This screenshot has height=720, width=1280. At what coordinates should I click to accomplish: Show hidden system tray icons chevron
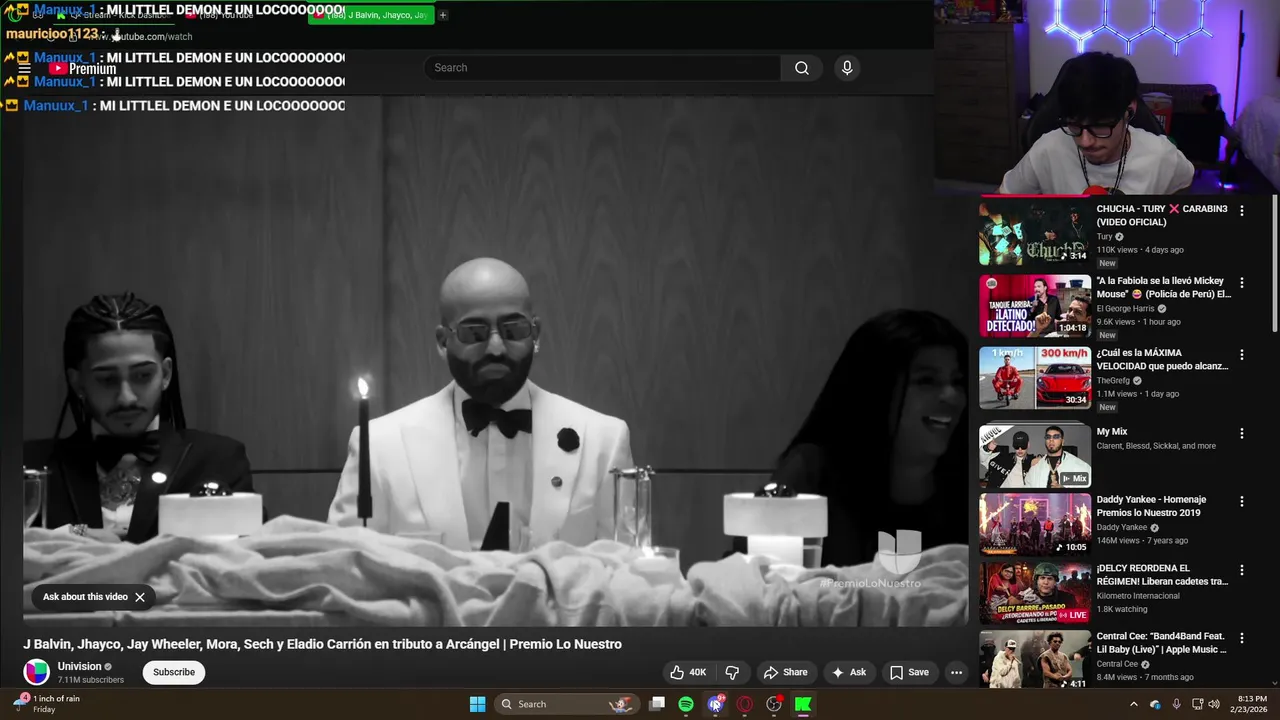point(1133,704)
